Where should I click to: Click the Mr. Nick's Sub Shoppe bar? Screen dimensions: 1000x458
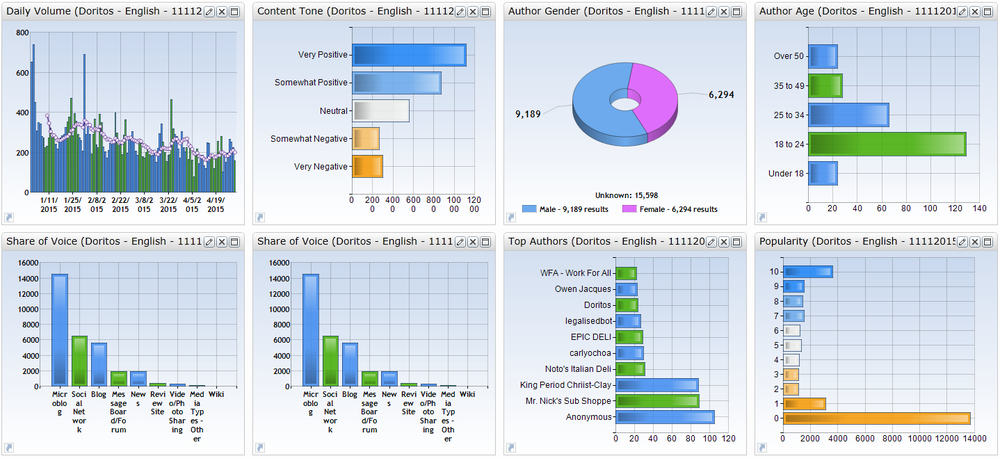coord(657,401)
